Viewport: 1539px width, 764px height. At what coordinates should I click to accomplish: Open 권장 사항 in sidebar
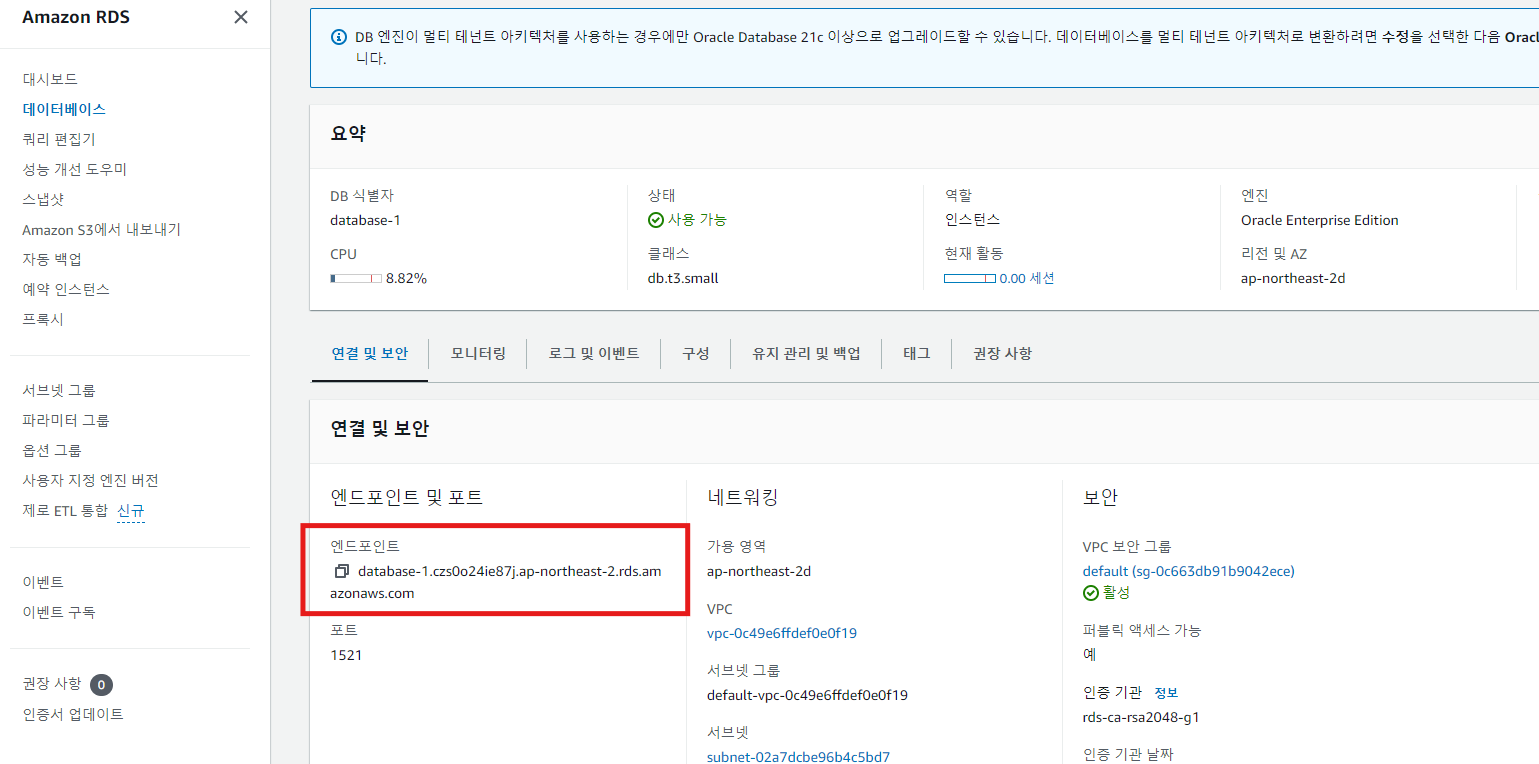point(52,684)
